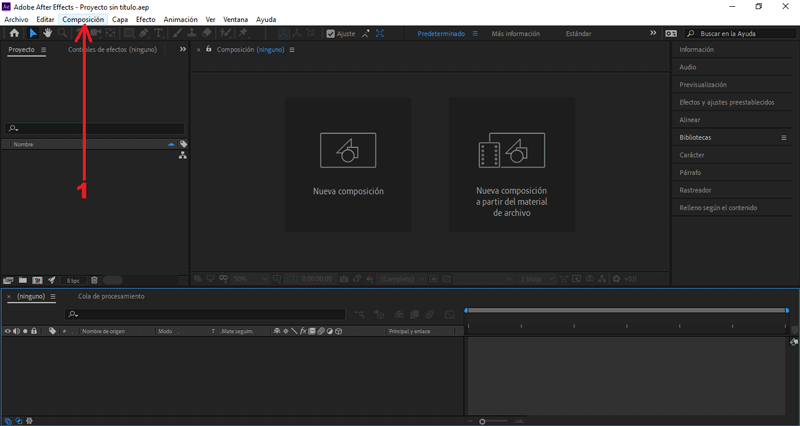Screen dimensions: 800x426
Task: Toggle snap to edges extending beyond layer
Action: pyautogui.click(x=365, y=34)
